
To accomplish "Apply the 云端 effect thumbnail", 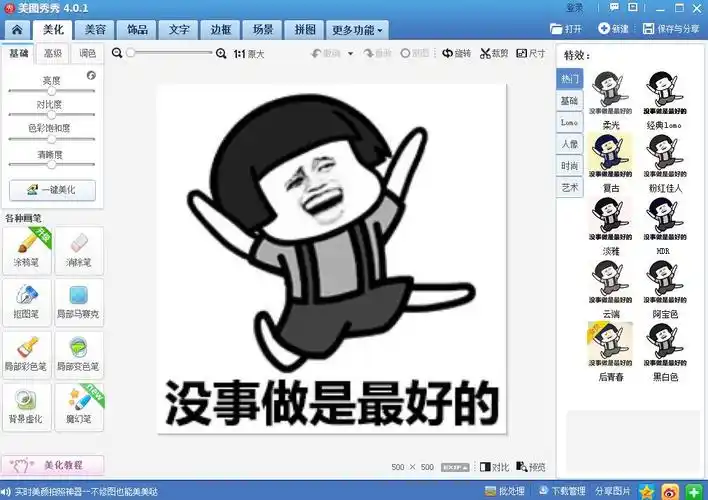I will tap(610, 282).
